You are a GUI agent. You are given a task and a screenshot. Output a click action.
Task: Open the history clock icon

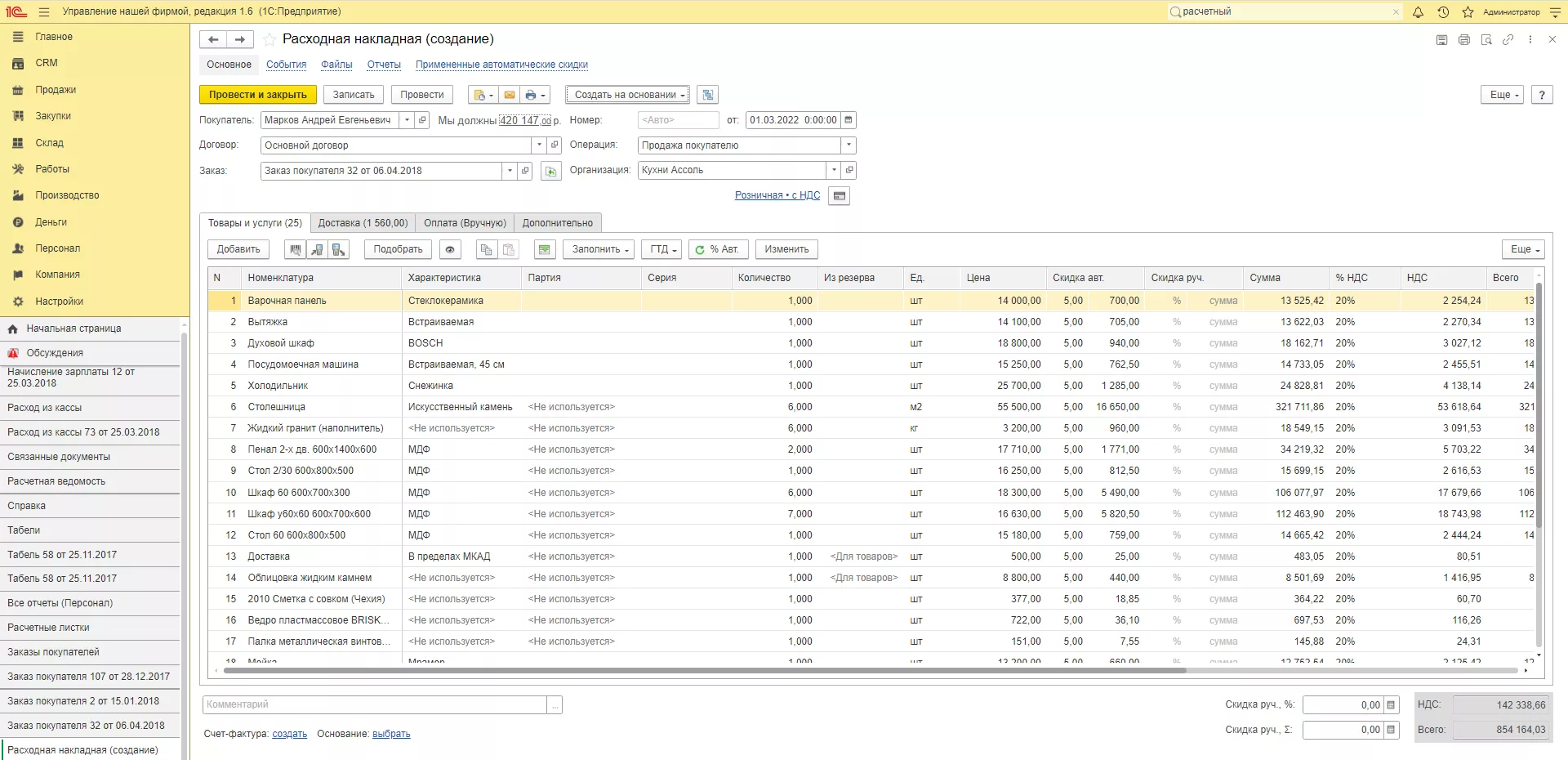pos(1443,12)
